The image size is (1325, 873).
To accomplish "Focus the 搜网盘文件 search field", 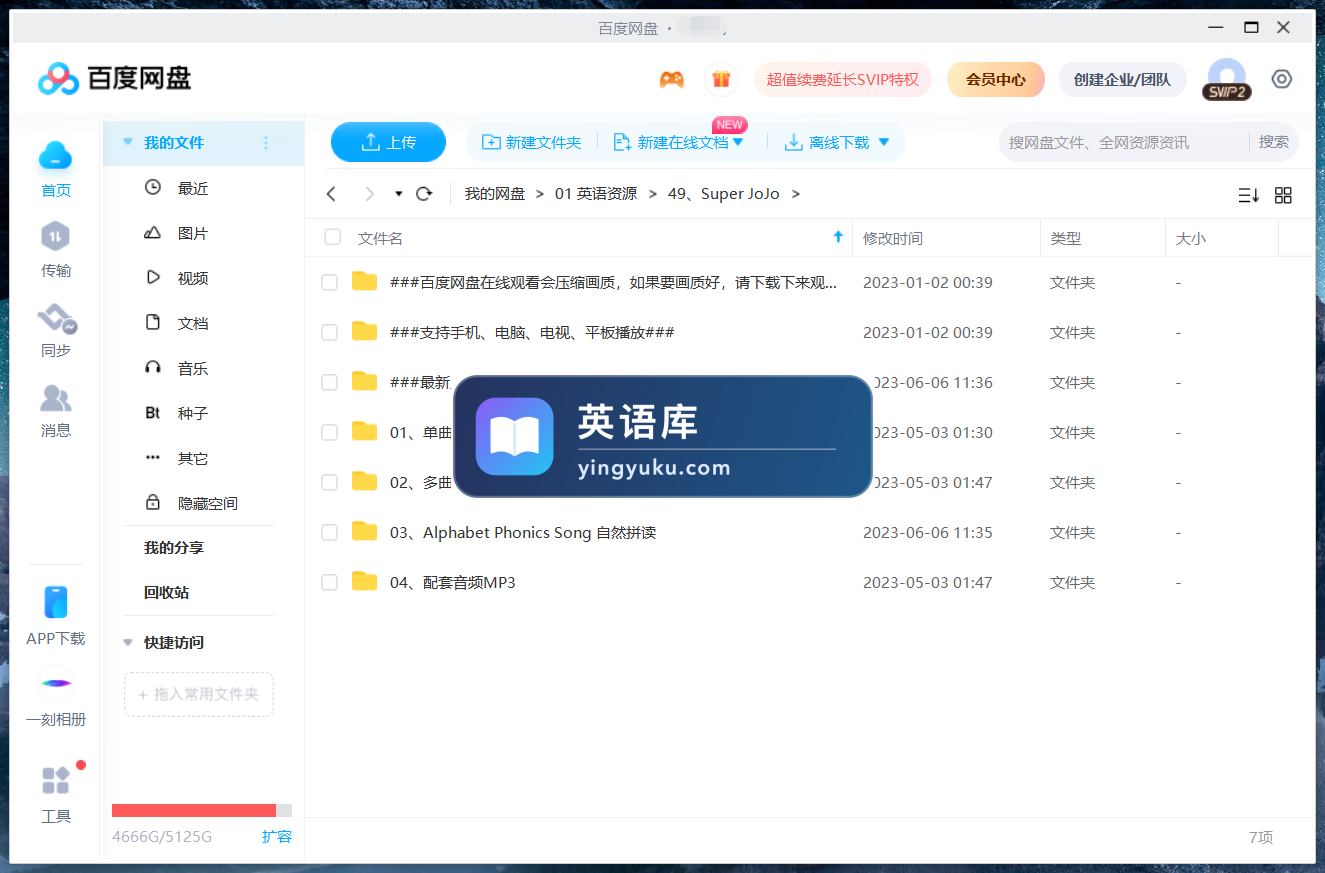I will click(x=1122, y=142).
